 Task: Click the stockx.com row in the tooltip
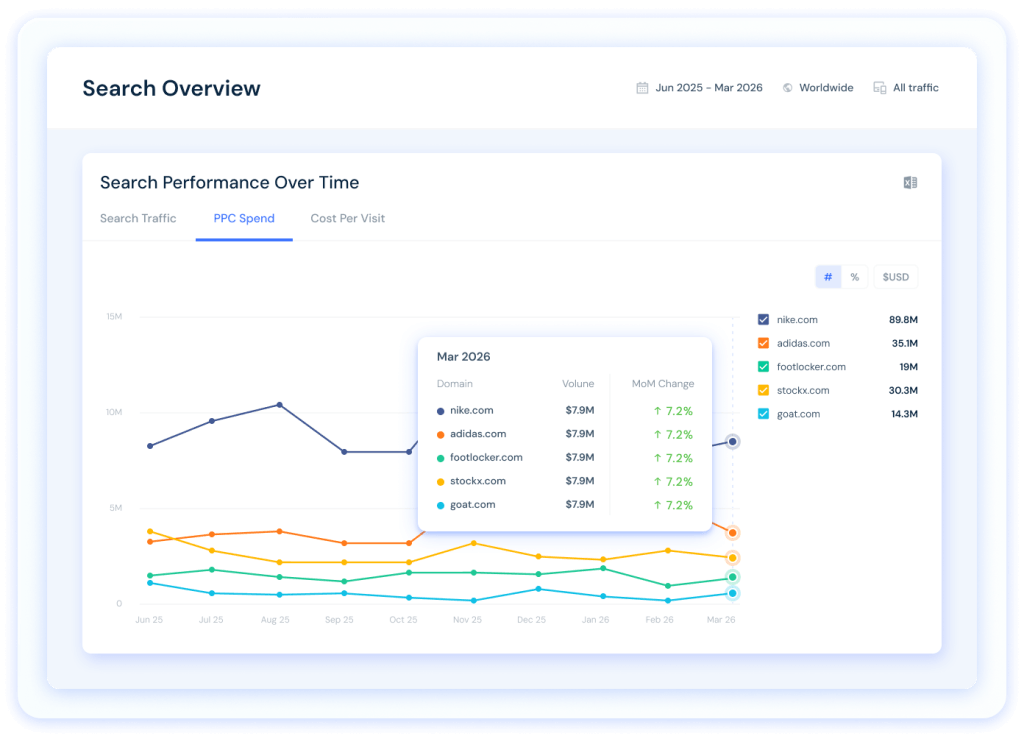click(565, 481)
